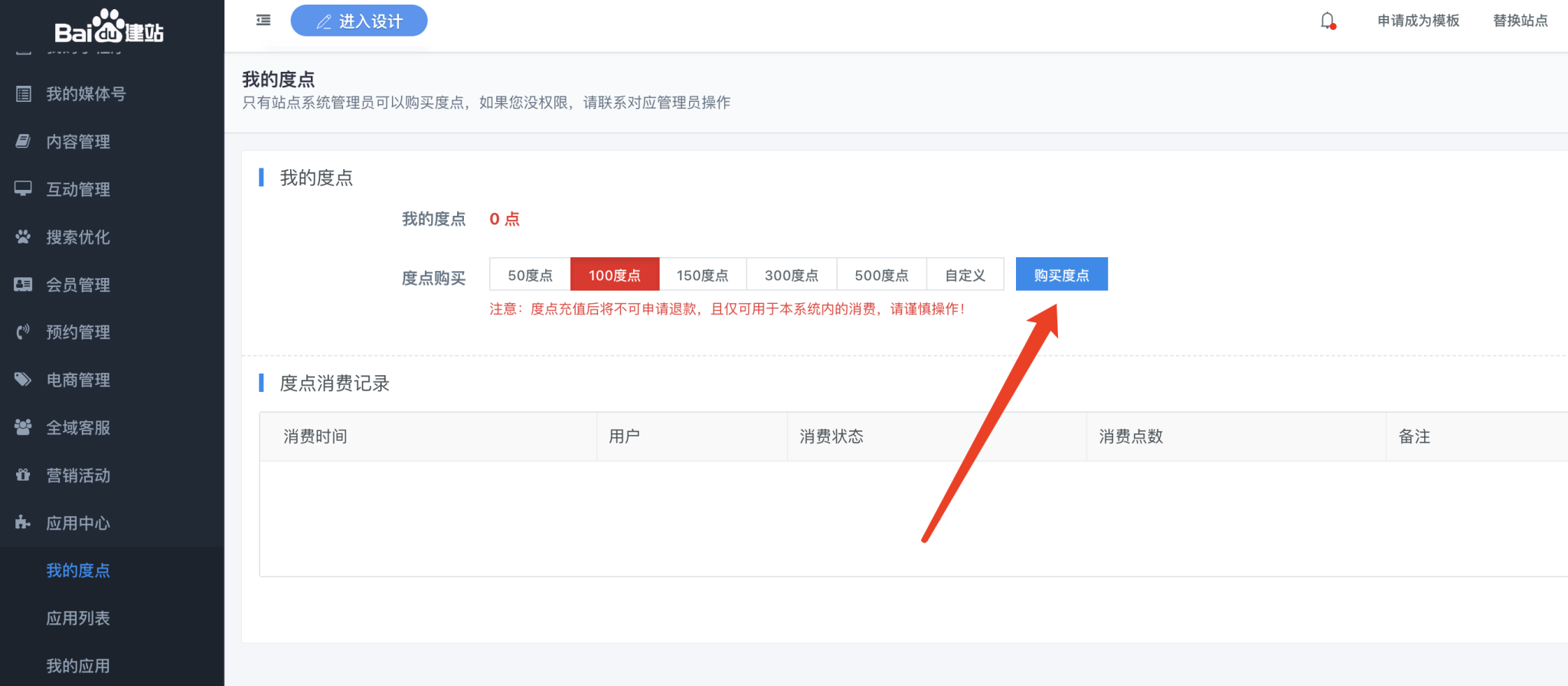Click the tag icon for 电商管理
Image resolution: width=1568 pixels, height=686 pixels.
24,379
